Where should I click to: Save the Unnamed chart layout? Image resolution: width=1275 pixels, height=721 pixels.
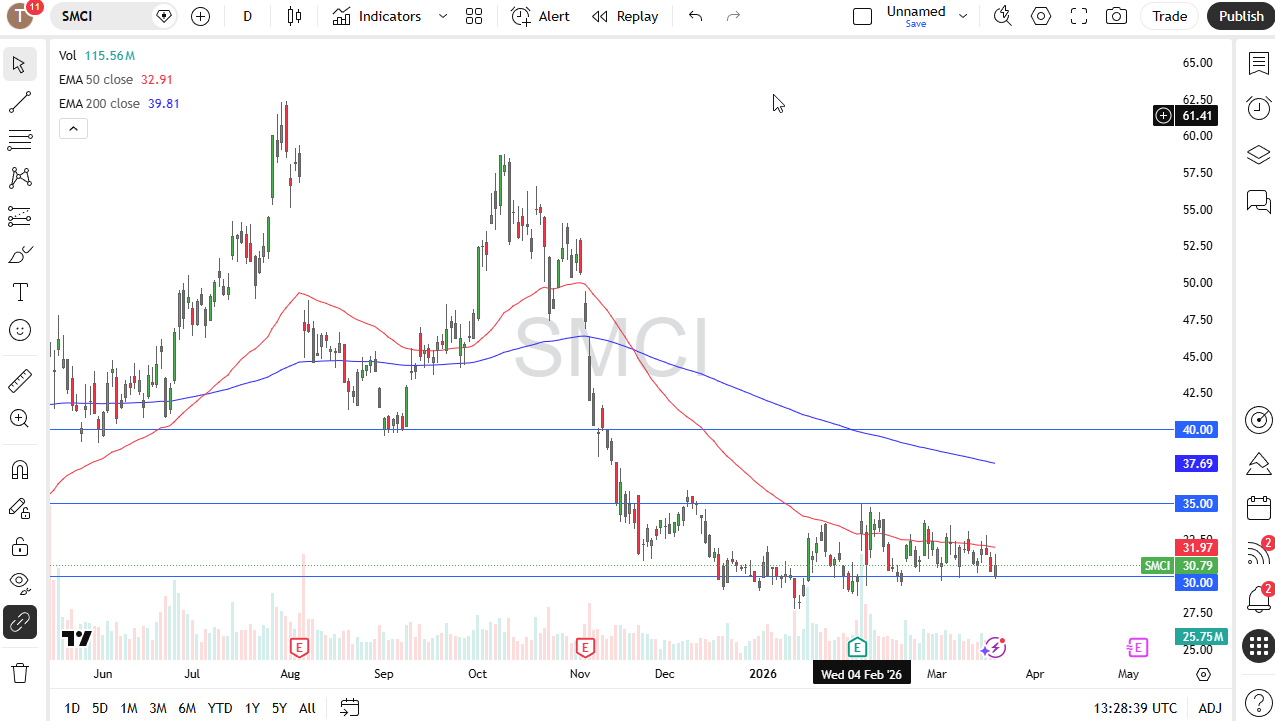916,24
